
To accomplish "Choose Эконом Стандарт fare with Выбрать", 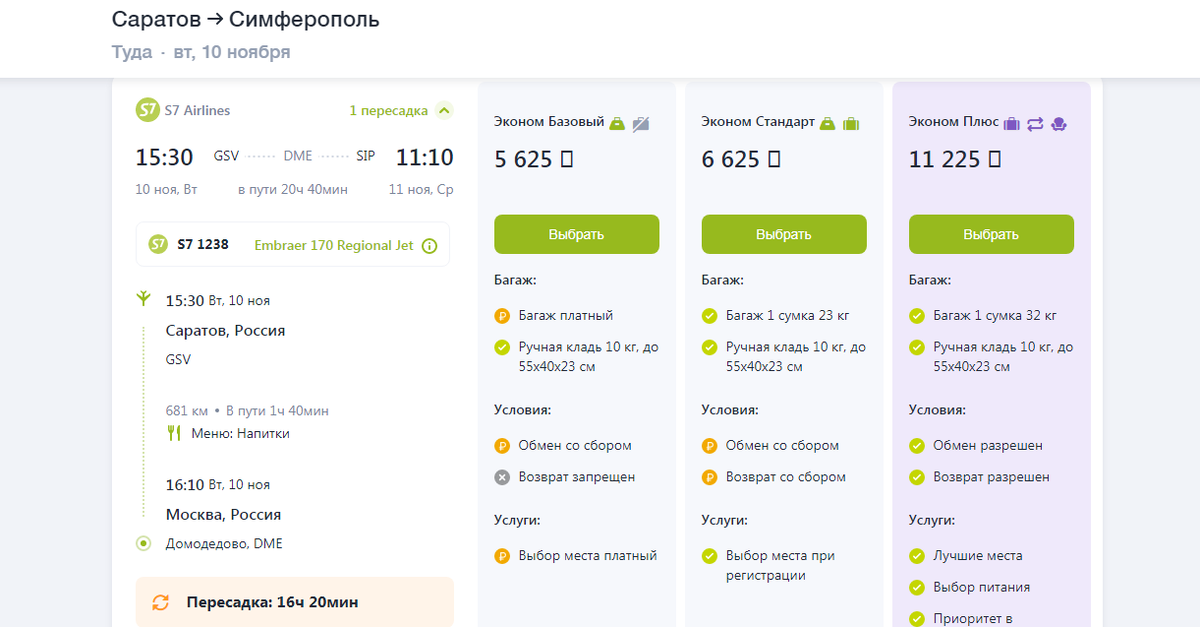I will [784, 234].
